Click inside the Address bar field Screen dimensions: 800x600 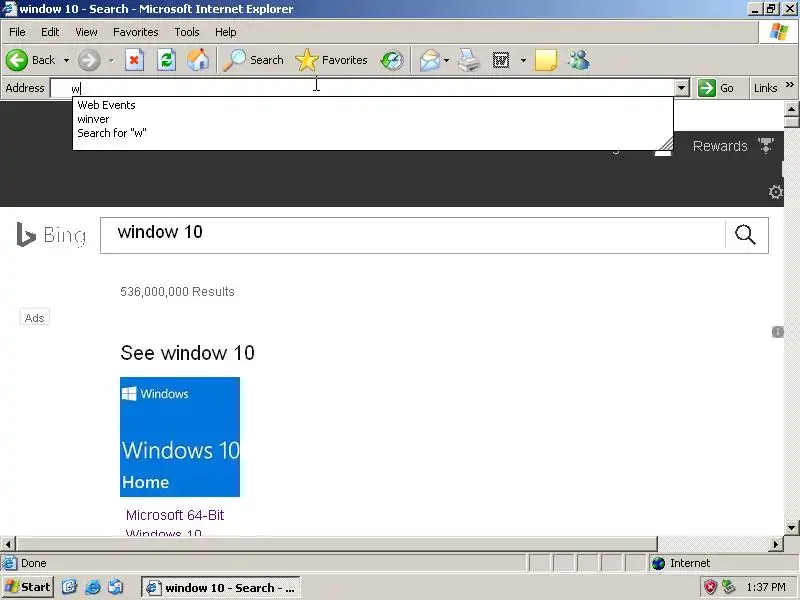(362, 88)
